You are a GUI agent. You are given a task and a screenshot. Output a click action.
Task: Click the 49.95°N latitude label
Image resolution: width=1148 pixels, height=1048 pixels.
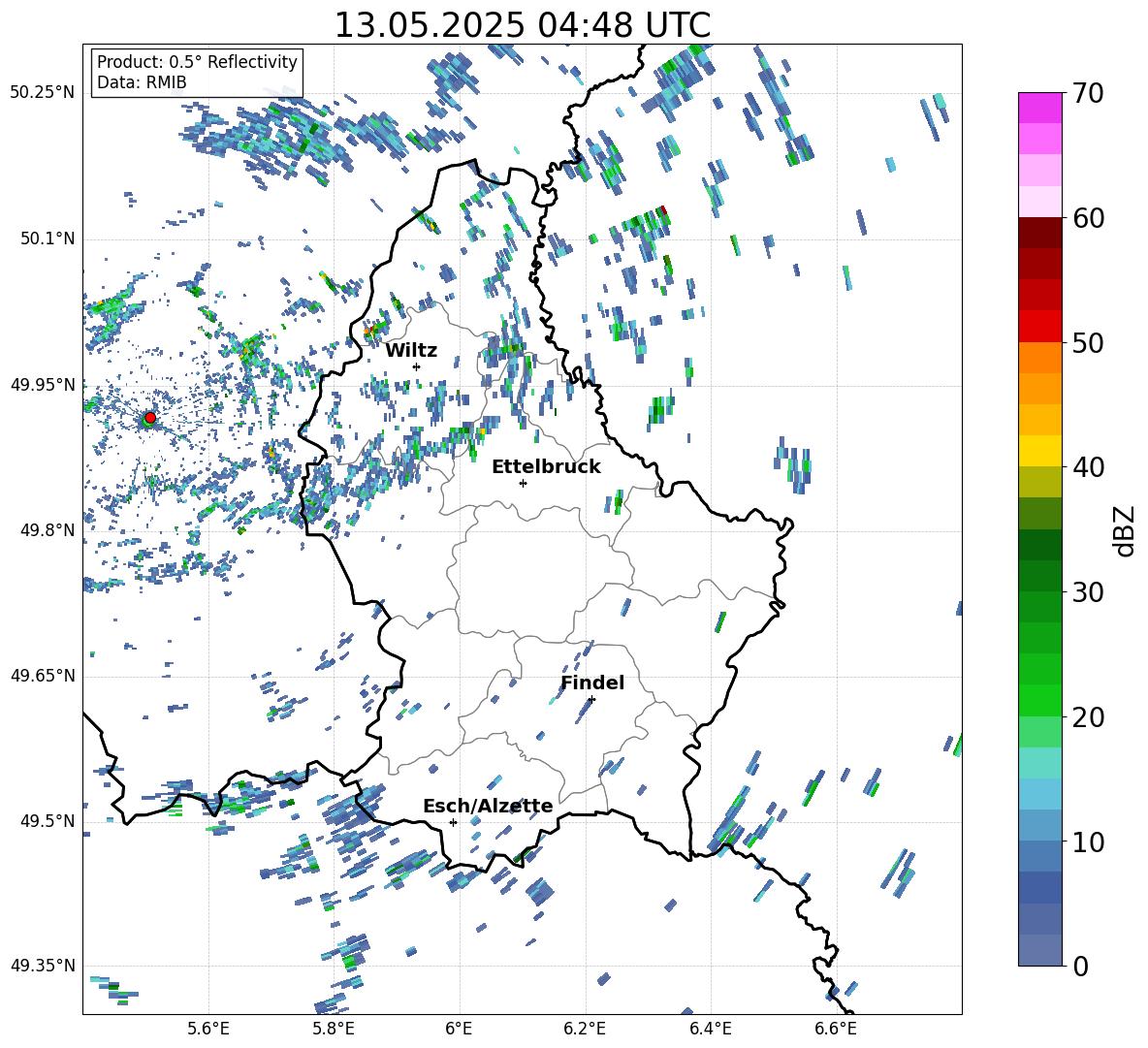pyautogui.click(x=43, y=385)
